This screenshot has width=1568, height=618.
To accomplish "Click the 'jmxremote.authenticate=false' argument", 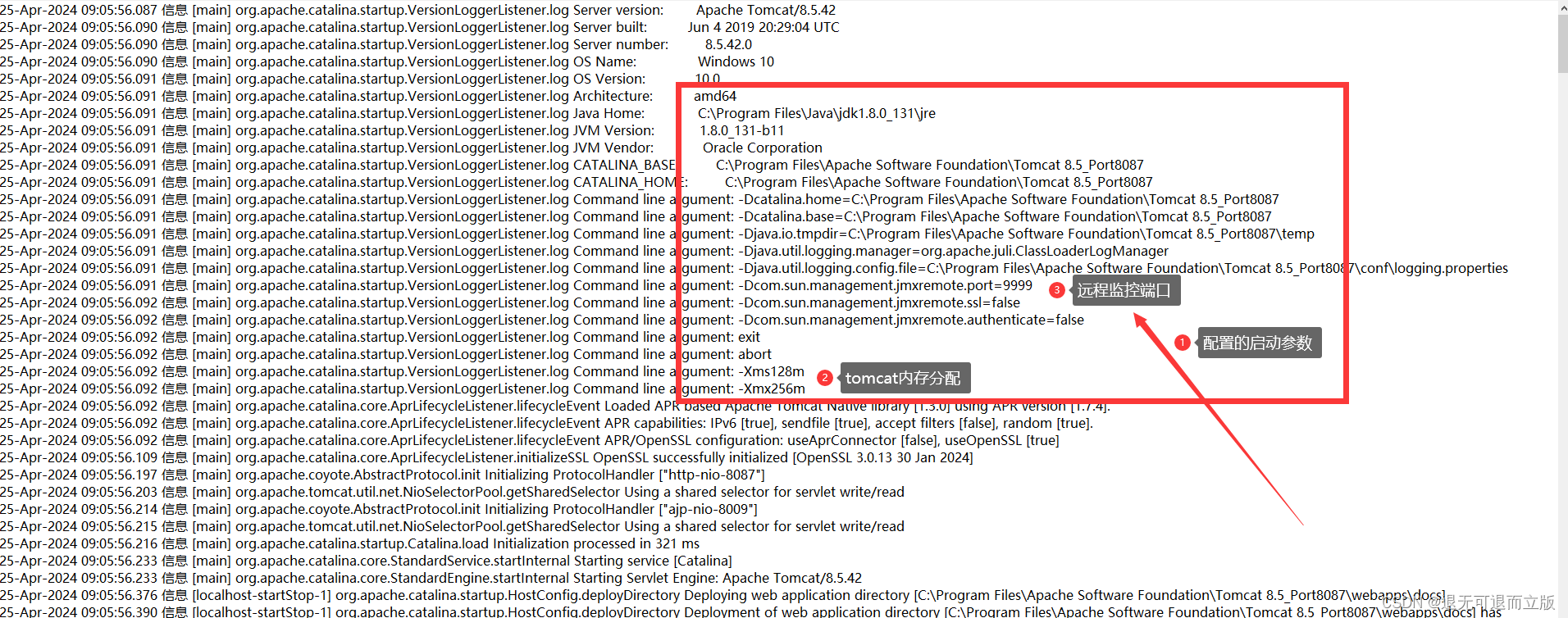I will (911, 320).
